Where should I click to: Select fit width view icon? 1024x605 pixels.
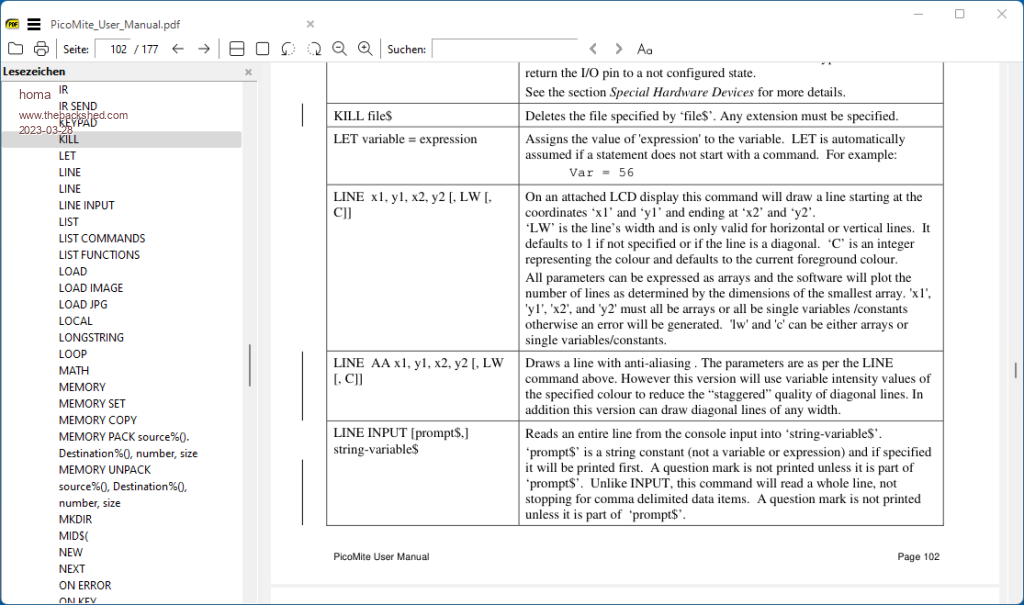tap(237, 48)
